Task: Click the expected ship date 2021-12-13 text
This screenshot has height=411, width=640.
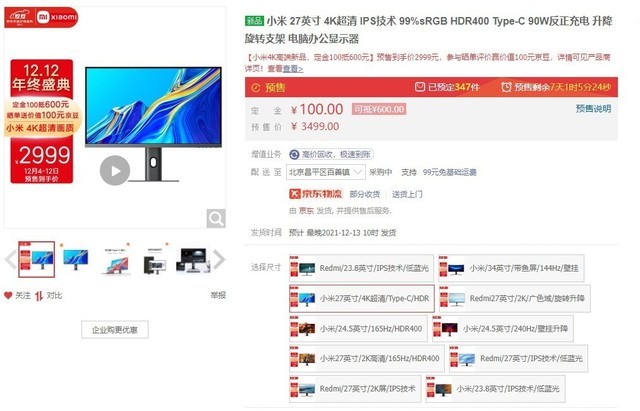Action: pos(342,233)
